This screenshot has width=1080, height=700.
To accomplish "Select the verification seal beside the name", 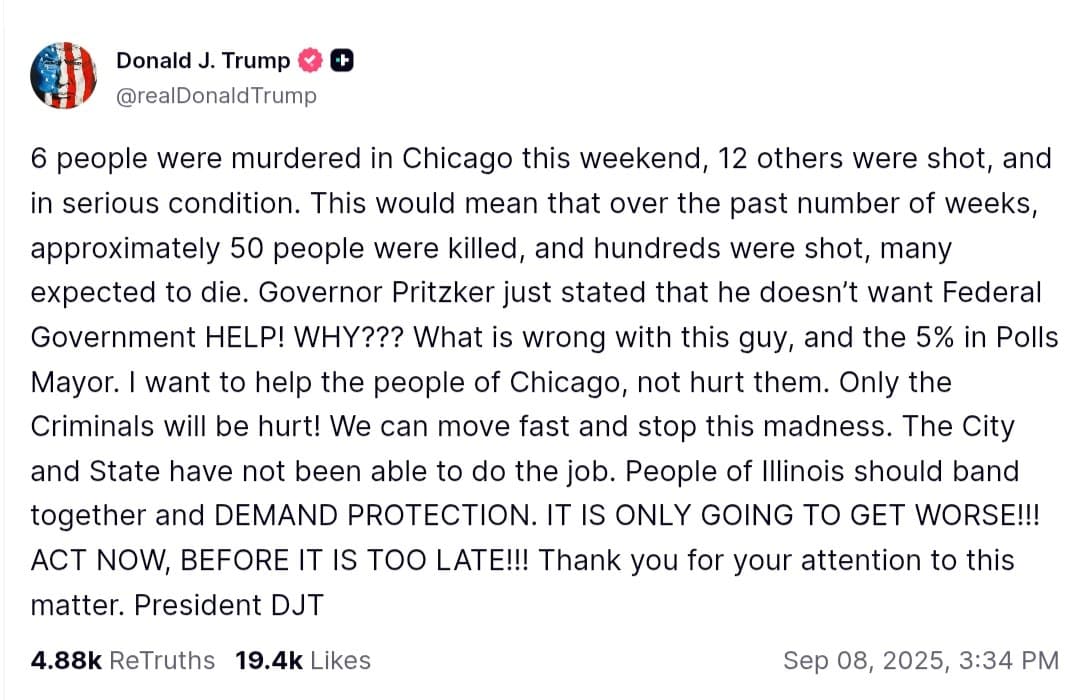I will coord(311,60).
